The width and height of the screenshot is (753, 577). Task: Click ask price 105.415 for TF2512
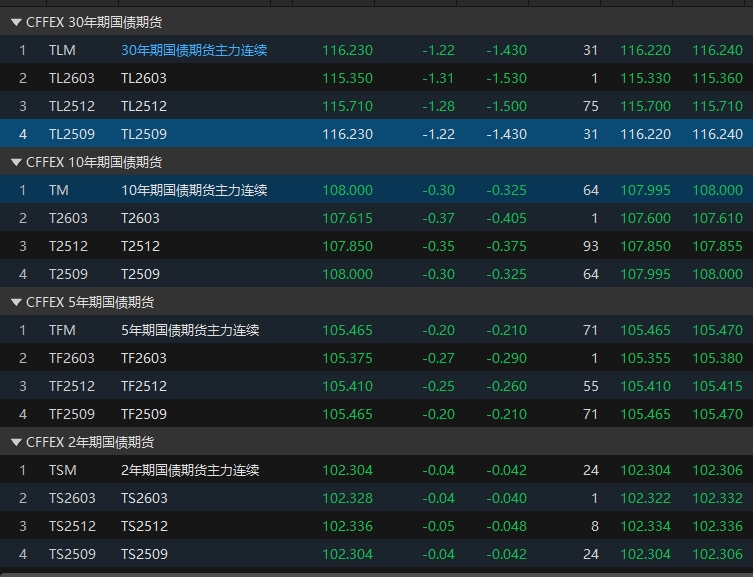coord(717,386)
